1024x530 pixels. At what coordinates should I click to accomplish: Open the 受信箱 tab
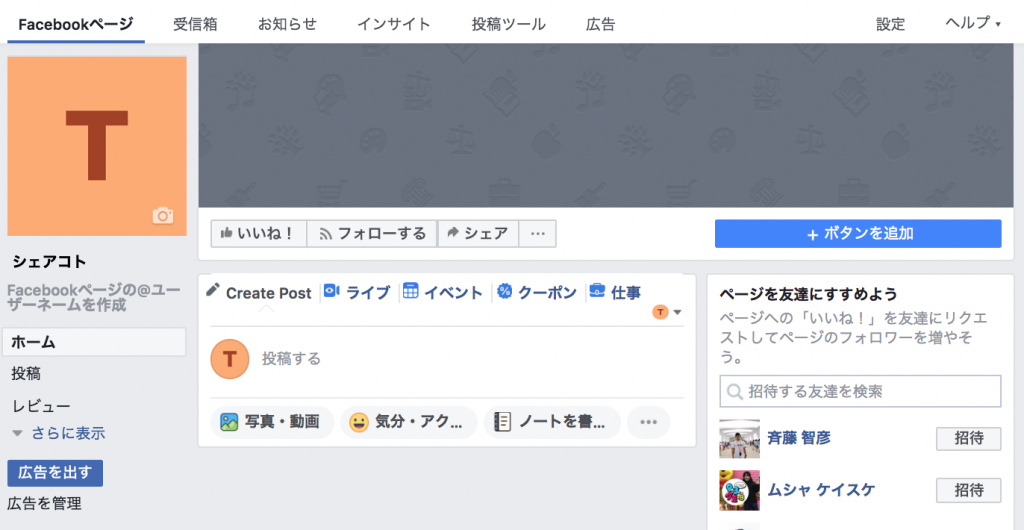(195, 24)
